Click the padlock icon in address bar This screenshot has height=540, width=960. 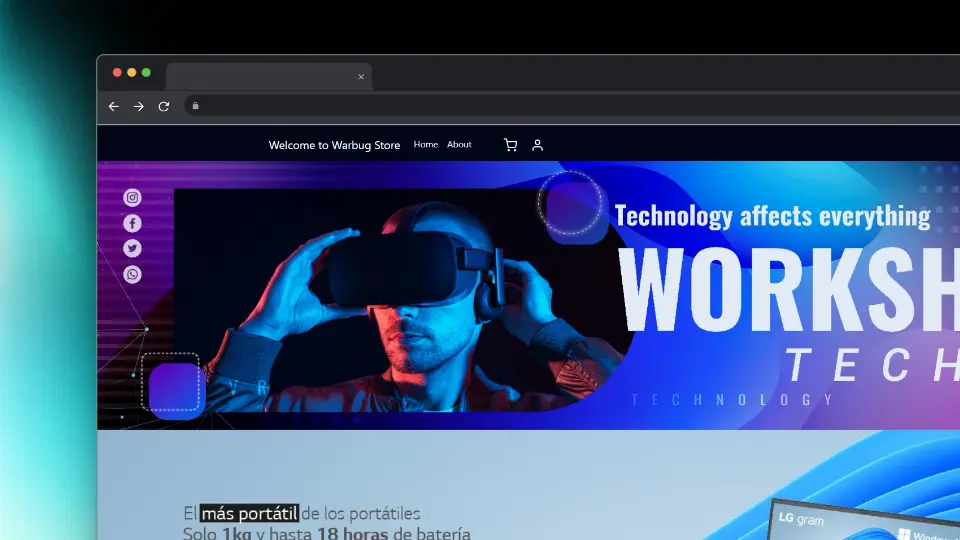[x=195, y=106]
